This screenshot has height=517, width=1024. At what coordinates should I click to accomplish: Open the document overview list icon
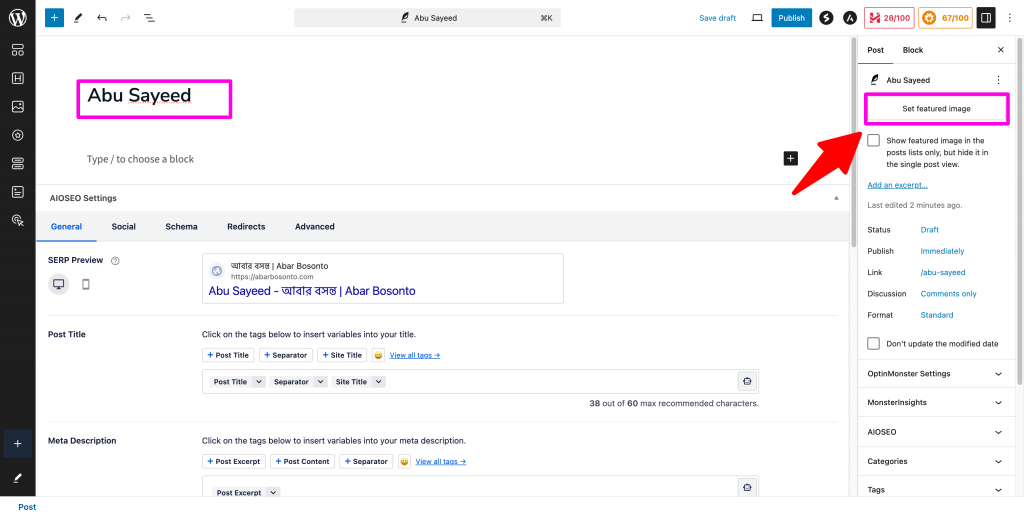[x=149, y=18]
